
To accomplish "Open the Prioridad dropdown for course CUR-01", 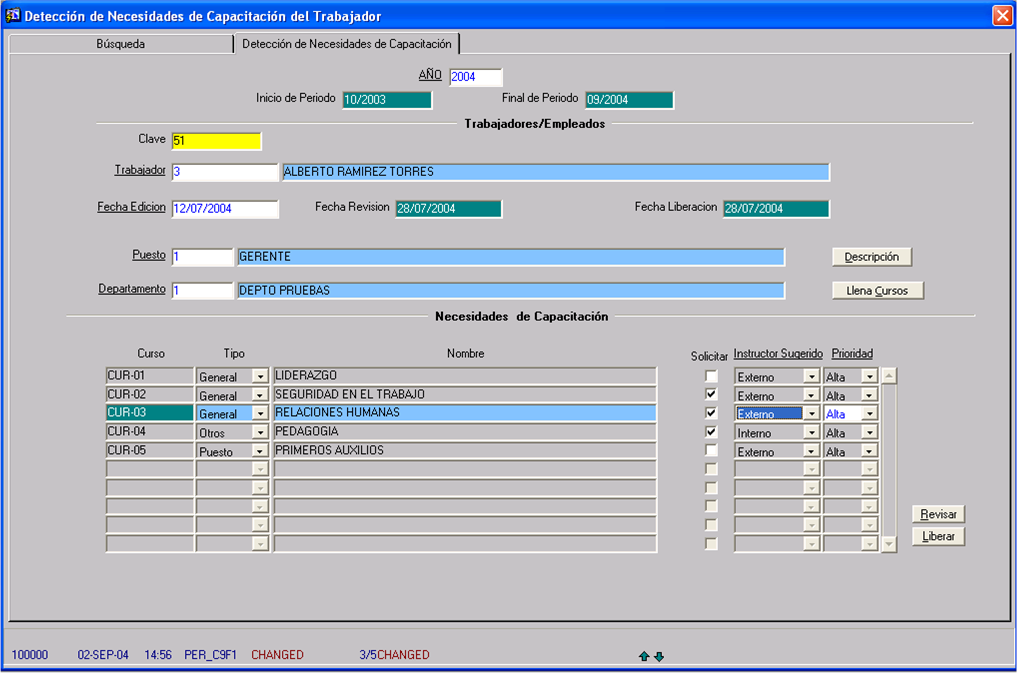I will coord(869,377).
